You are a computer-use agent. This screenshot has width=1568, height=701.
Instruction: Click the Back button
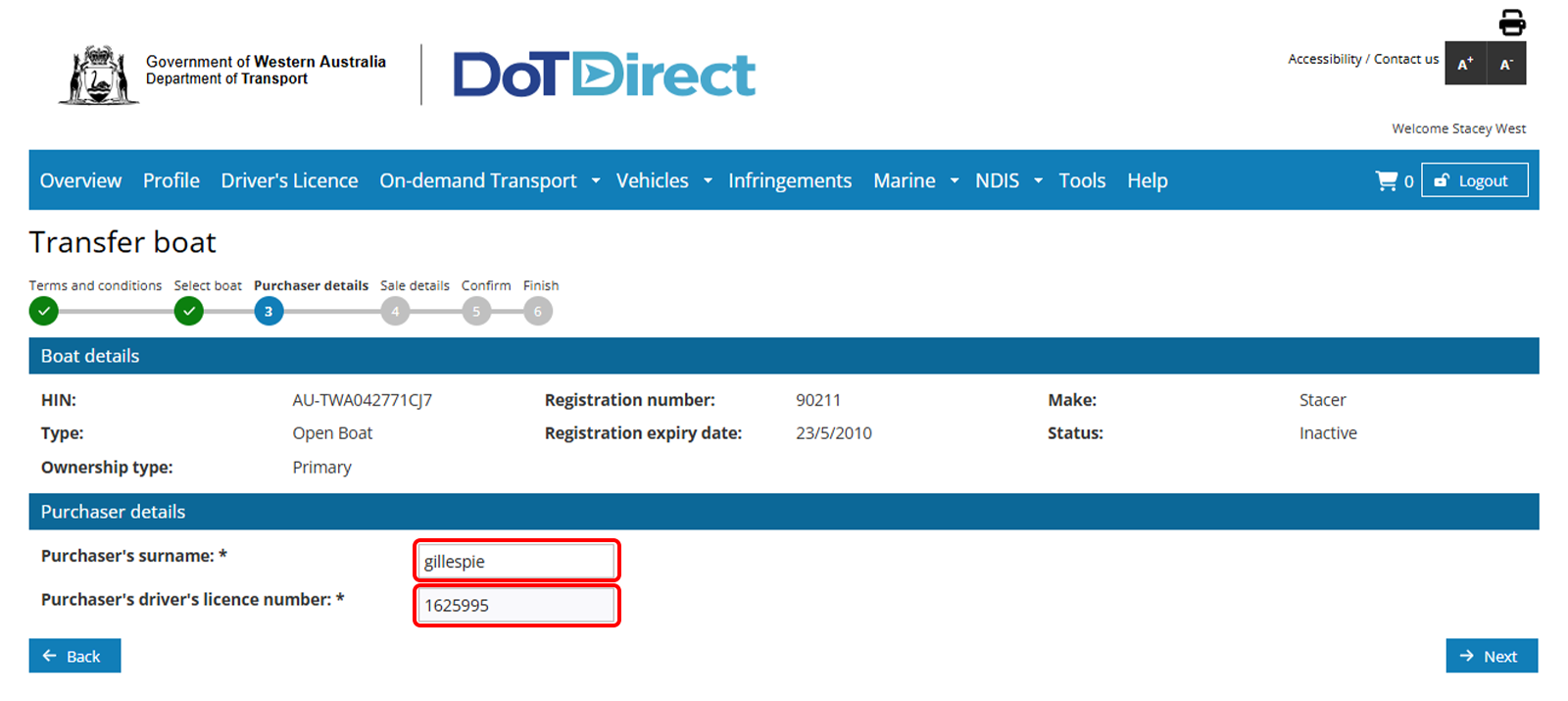74,656
